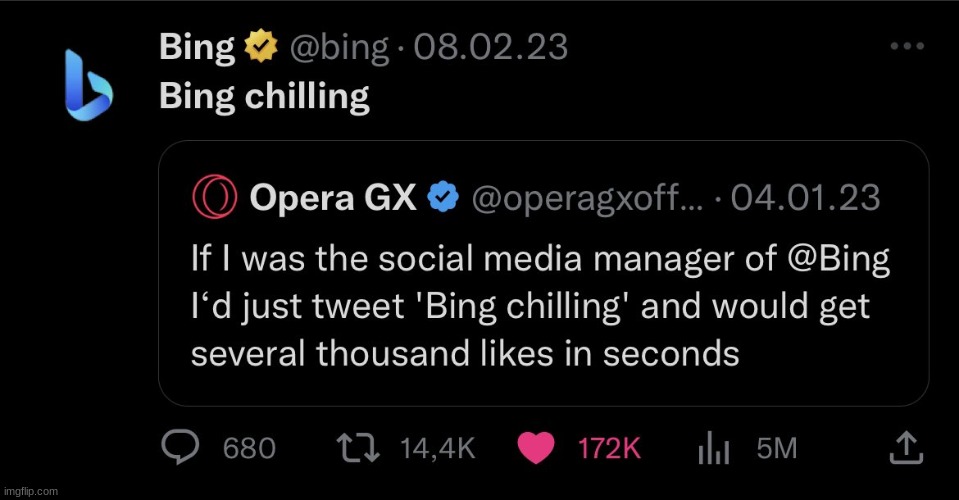This screenshot has width=959, height=500.
Task: Click the 14,4K retweet count
Action: point(438,449)
